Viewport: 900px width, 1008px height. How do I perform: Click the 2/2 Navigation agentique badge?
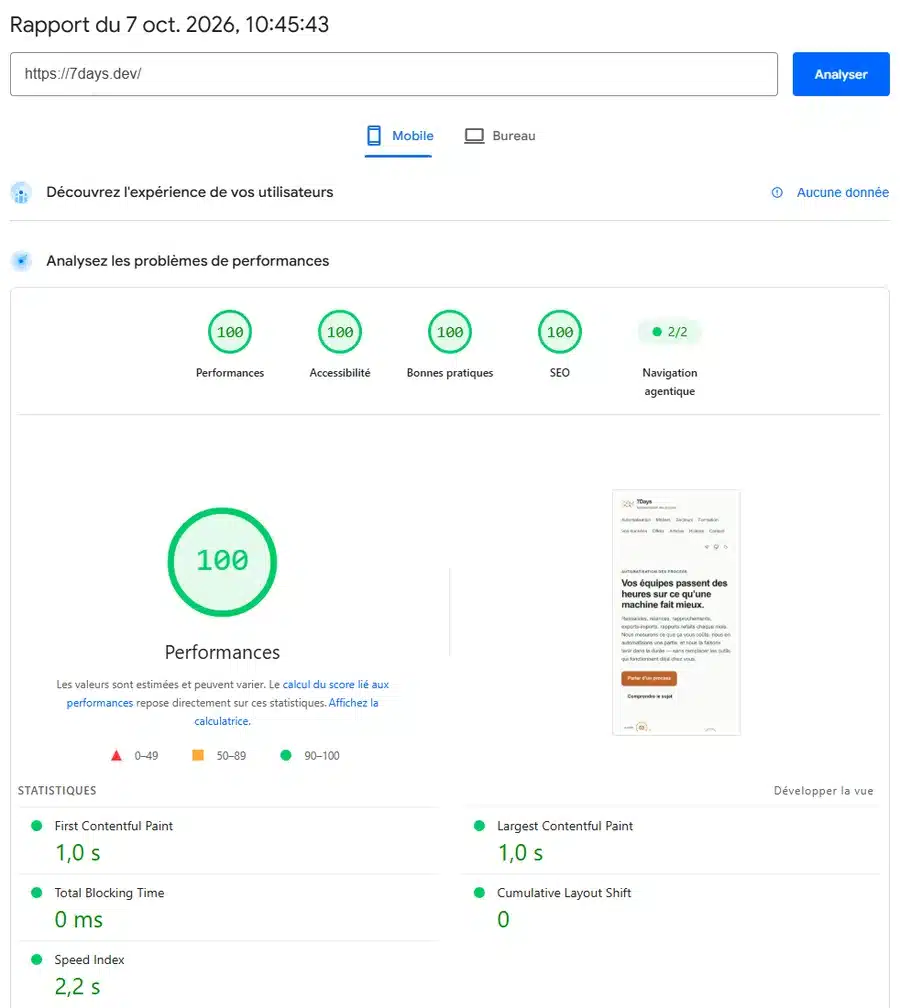(x=670, y=332)
